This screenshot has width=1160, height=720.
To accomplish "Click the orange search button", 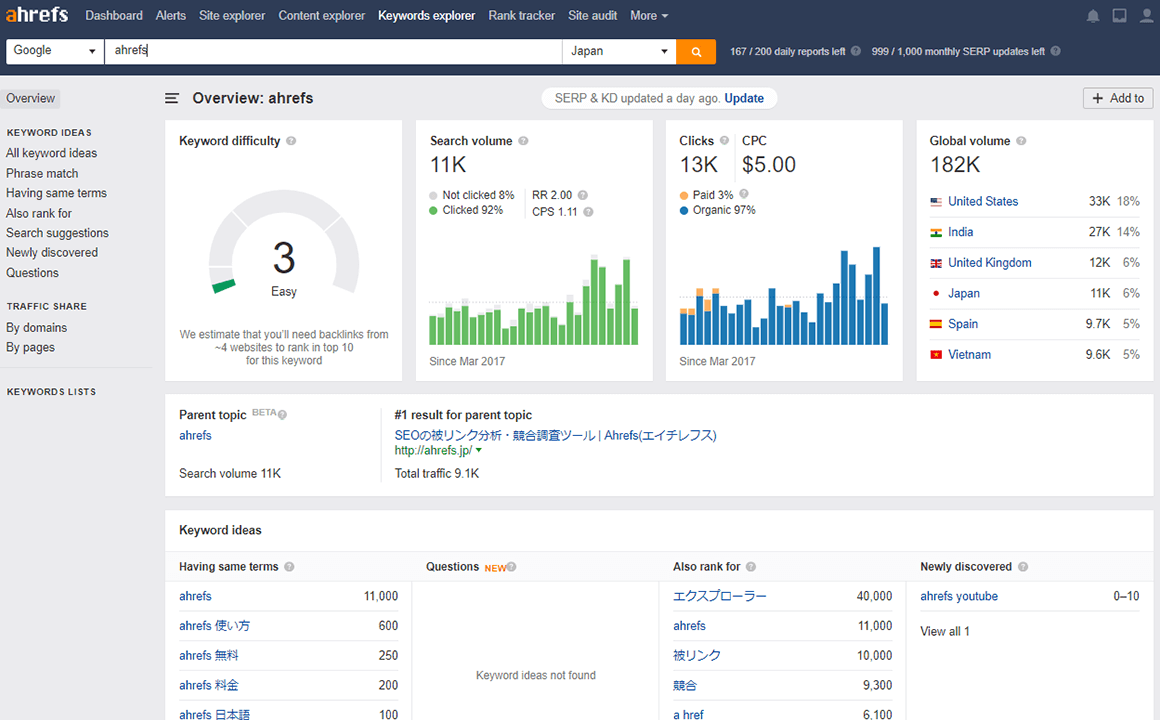I will point(696,51).
